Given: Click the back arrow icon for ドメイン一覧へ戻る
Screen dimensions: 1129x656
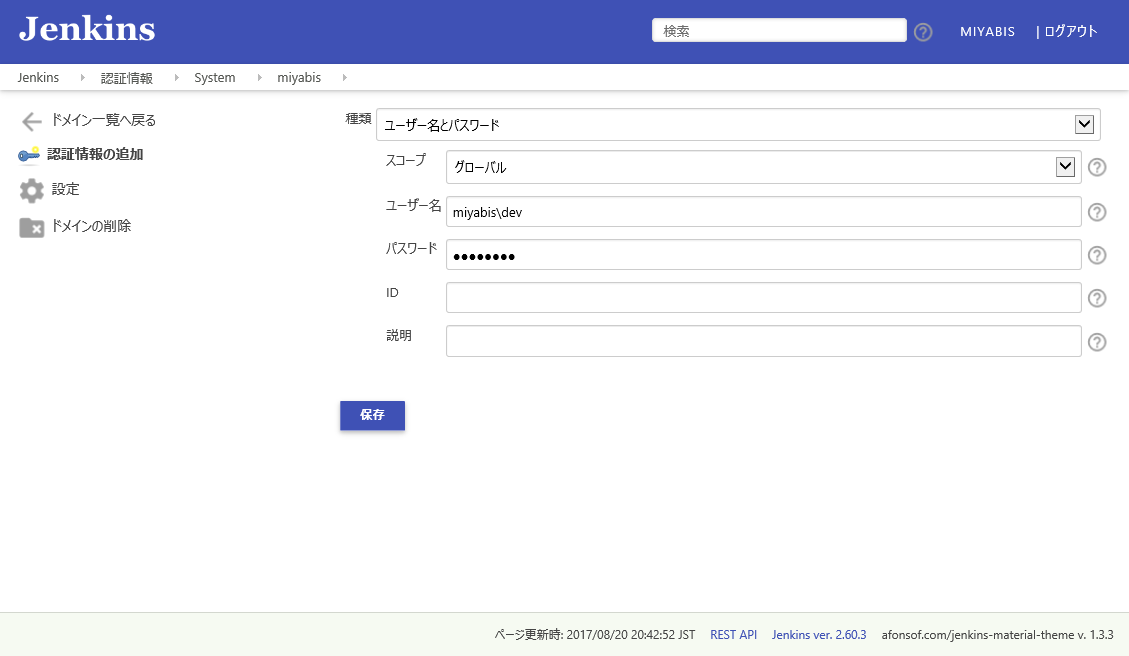Looking at the screenshot, I should [x=32, y=121].
